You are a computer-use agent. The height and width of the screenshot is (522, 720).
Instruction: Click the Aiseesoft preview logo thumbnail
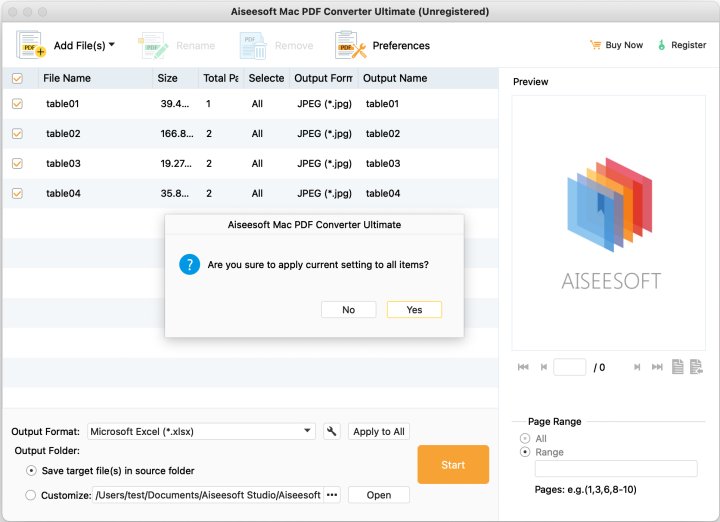pyautogui.click(x=609, y=223)
